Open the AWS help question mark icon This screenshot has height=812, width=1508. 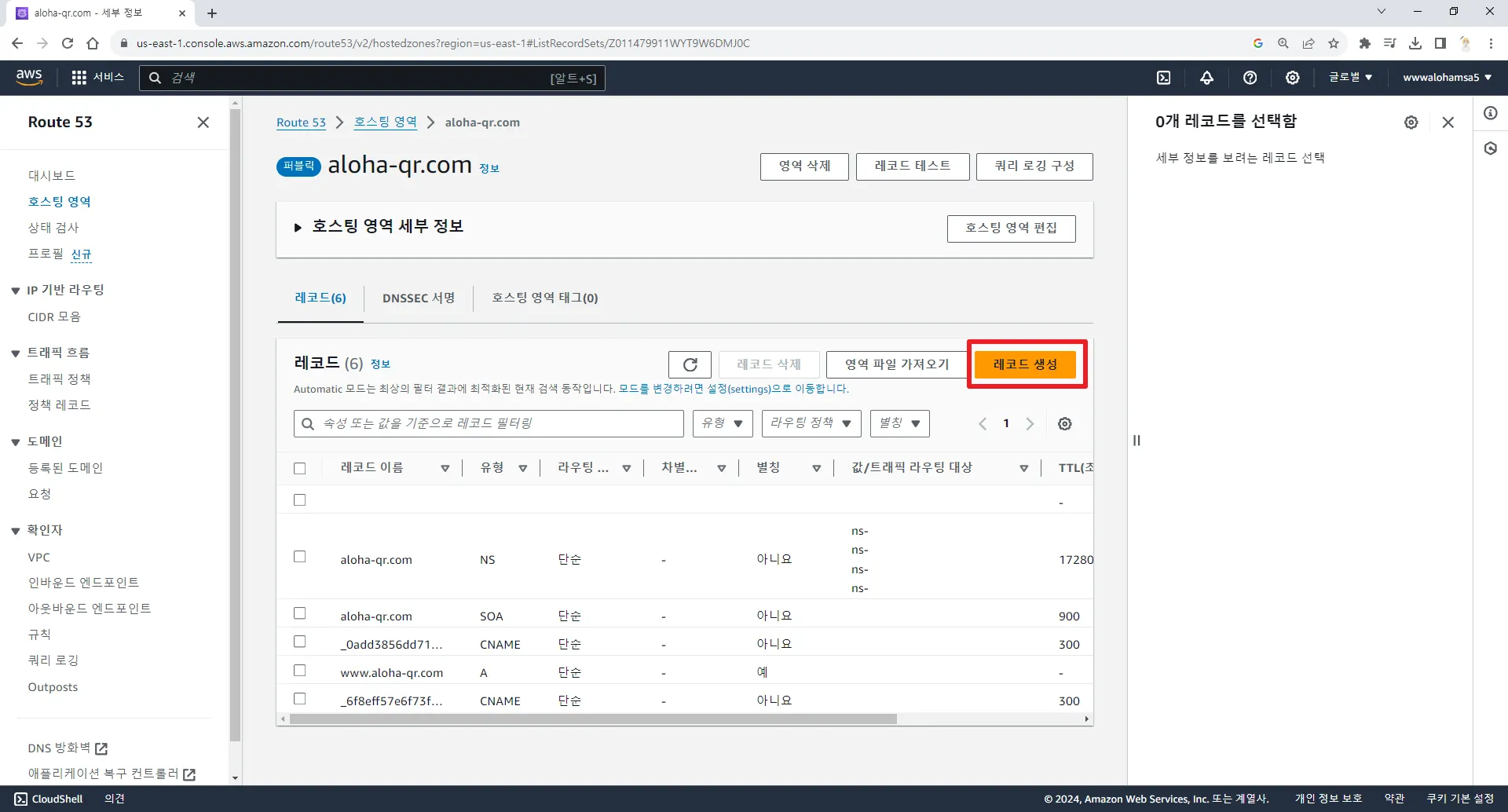click(1250, 78)
